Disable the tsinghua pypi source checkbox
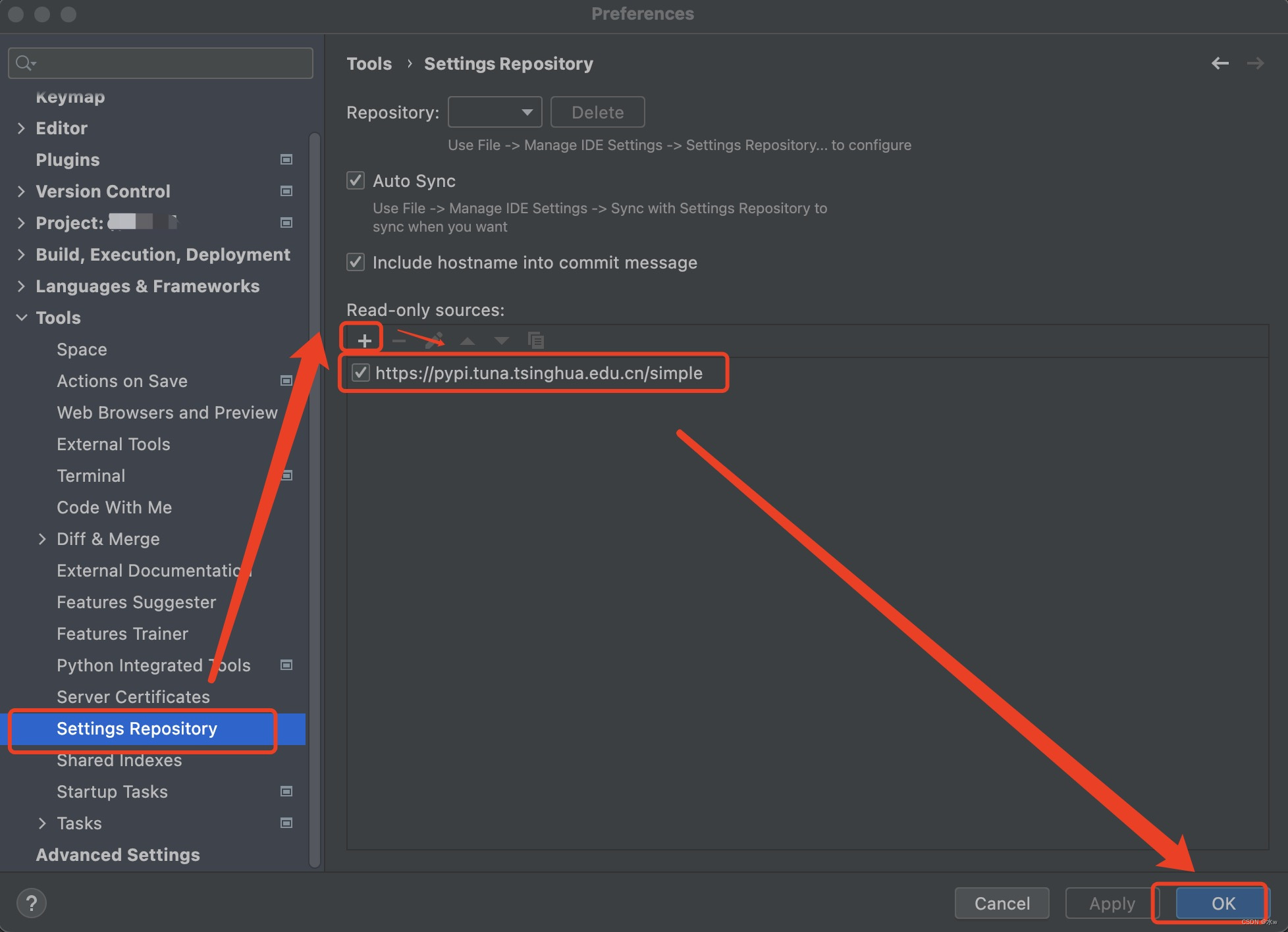The image size is (1288, 932). click(x=360, y=373)
